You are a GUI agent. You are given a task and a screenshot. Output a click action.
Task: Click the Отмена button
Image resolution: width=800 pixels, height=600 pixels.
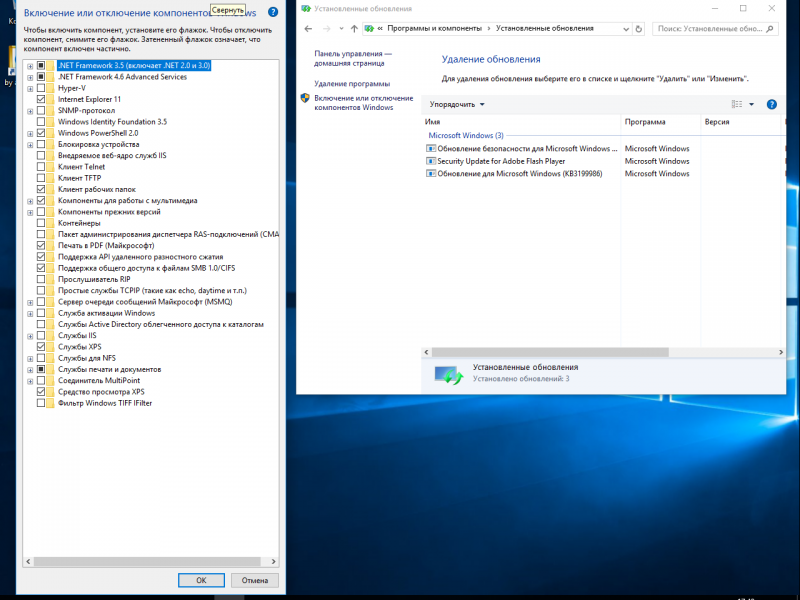255,580
